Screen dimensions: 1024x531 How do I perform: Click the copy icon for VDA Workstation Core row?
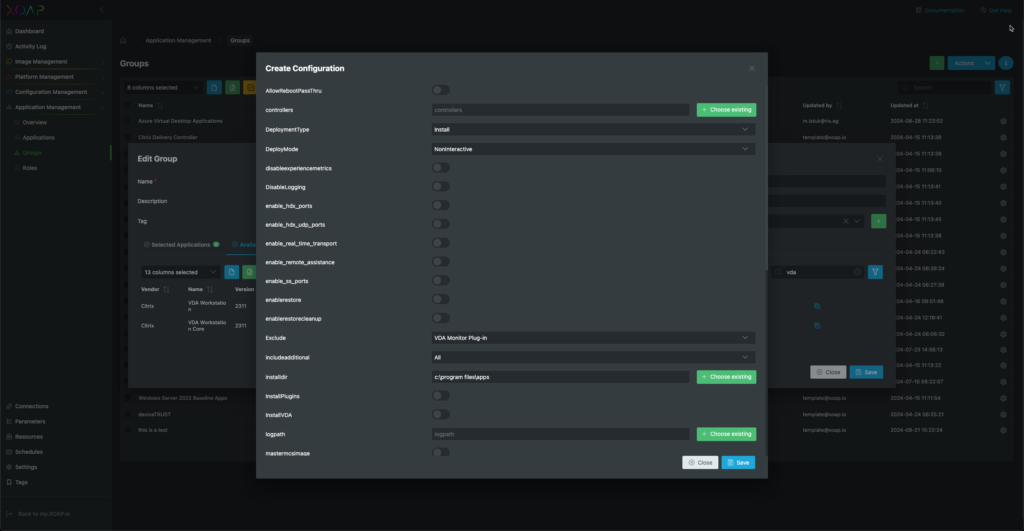tap(817, 326)
